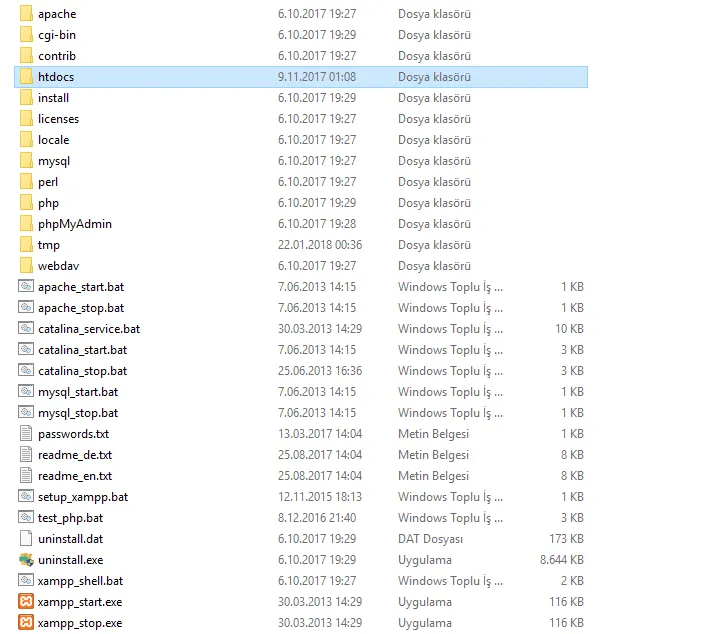Click the xampp_stop.exe orange XAMPP icon
Viewport: 710px width, 634px height.
click(26, 623)
